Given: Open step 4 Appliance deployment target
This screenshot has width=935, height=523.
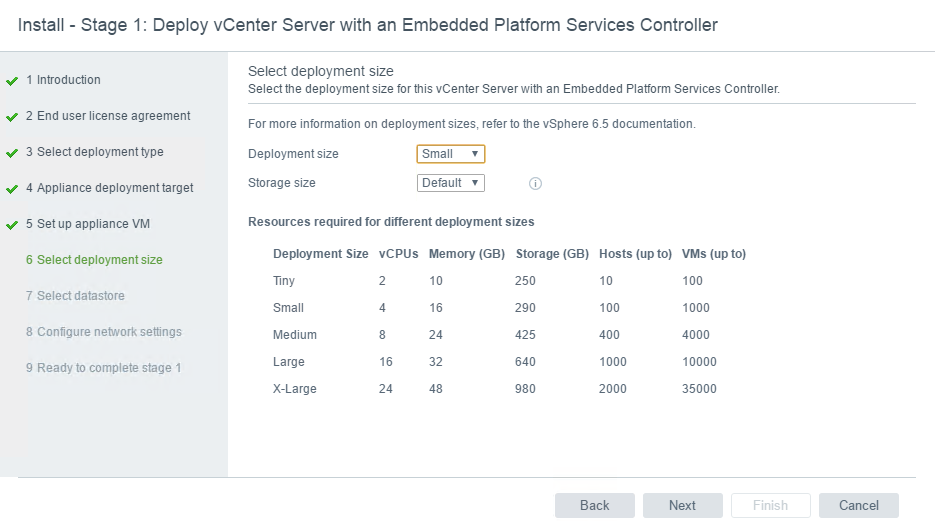Looking at the screenshot, I should pos(110,188).
